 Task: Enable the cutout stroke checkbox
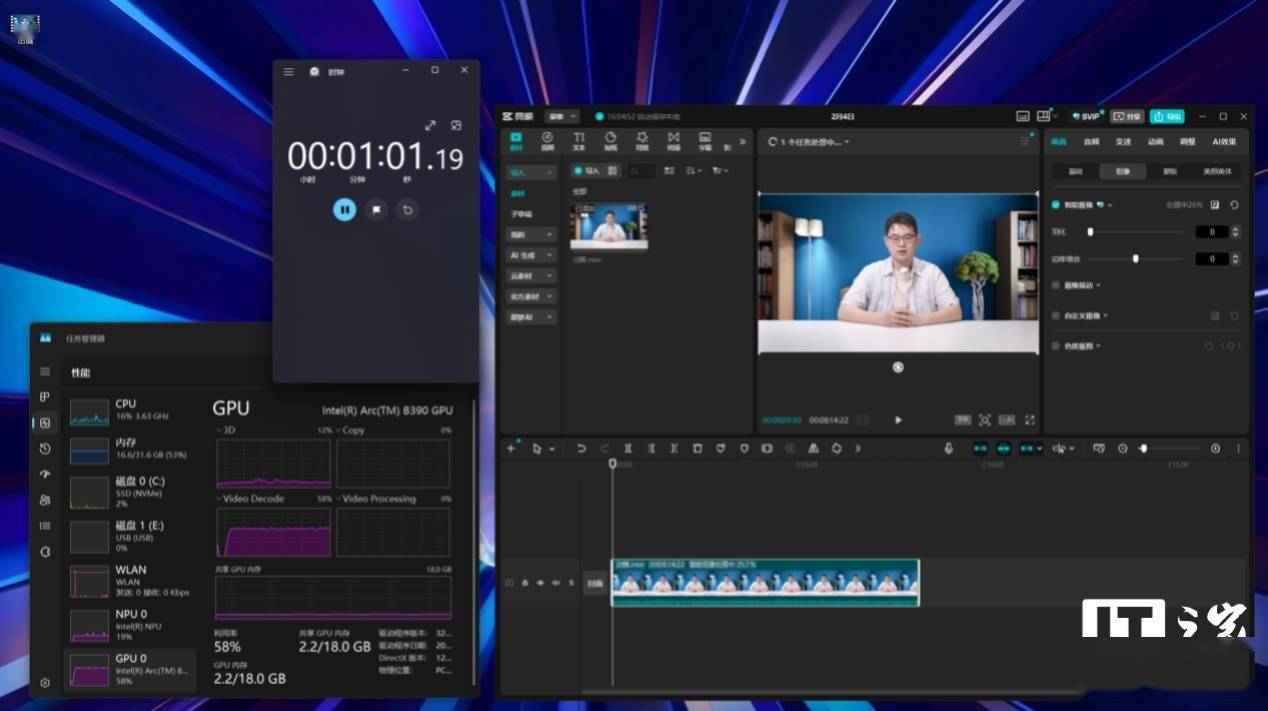(1056, 285)
